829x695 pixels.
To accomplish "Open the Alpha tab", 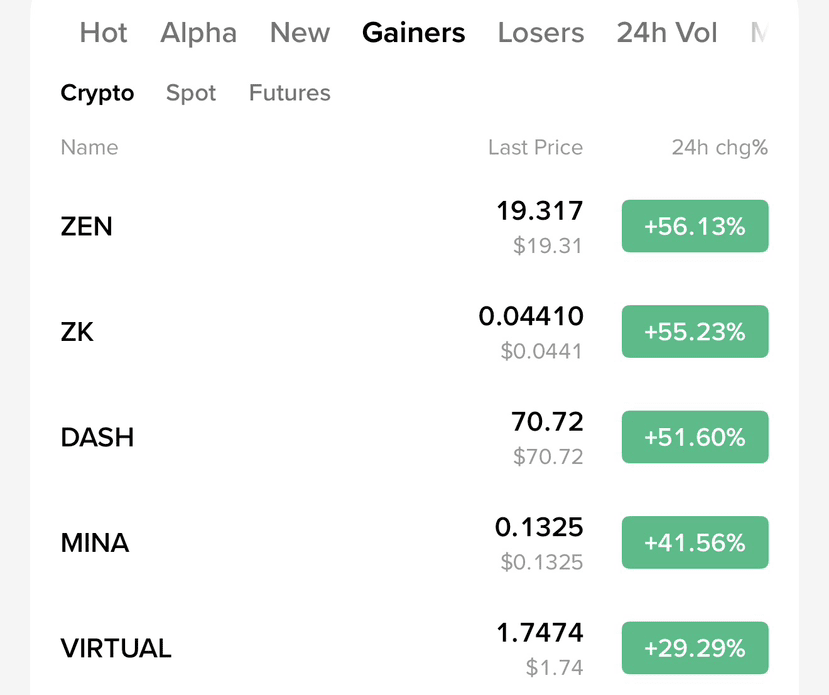I will point(198,33).
